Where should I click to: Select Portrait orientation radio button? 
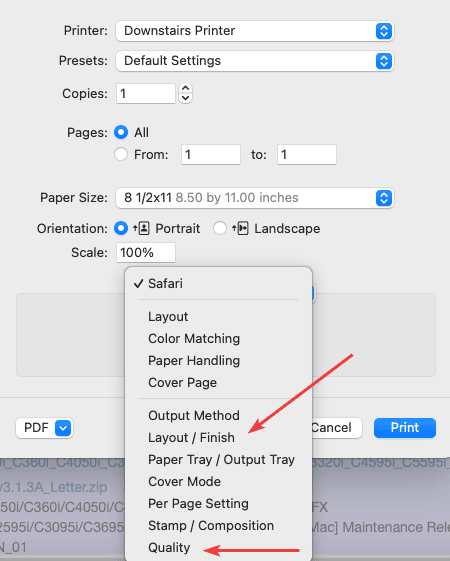point(121,228)
